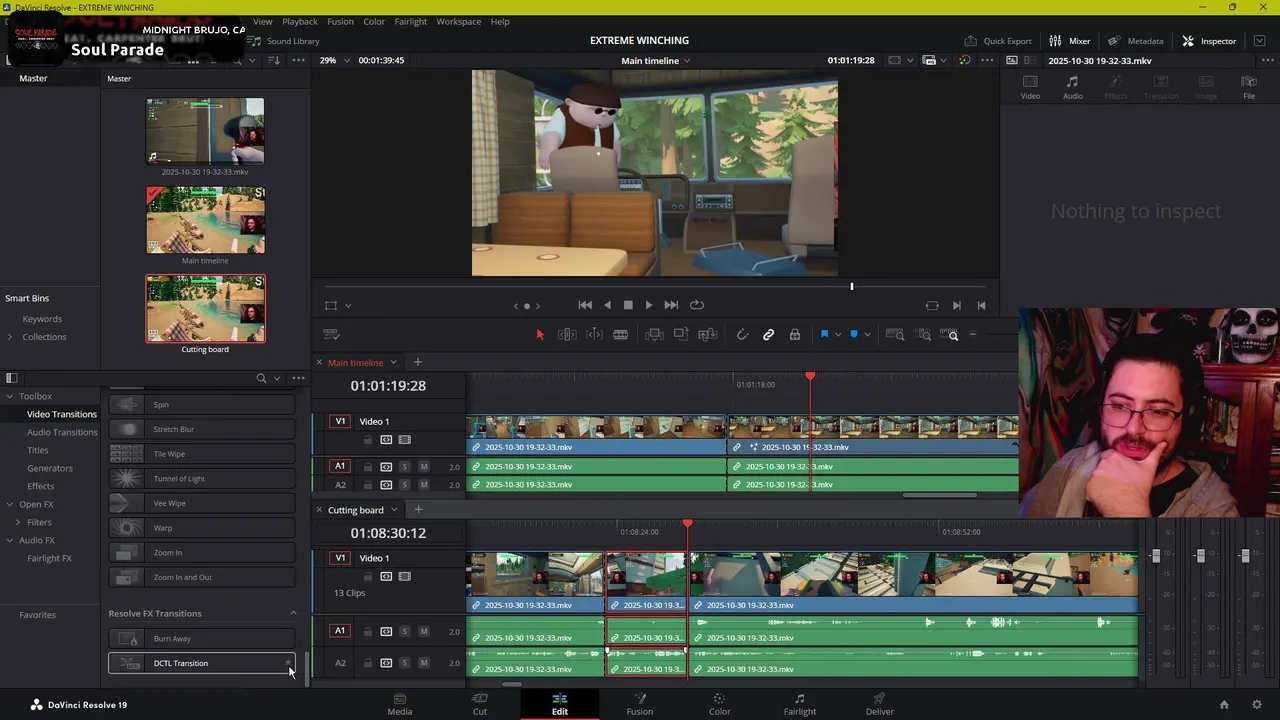1280x720 pixels.
Task: Open the Main timeline viewer name dropdown
Action: click(656, 60)
